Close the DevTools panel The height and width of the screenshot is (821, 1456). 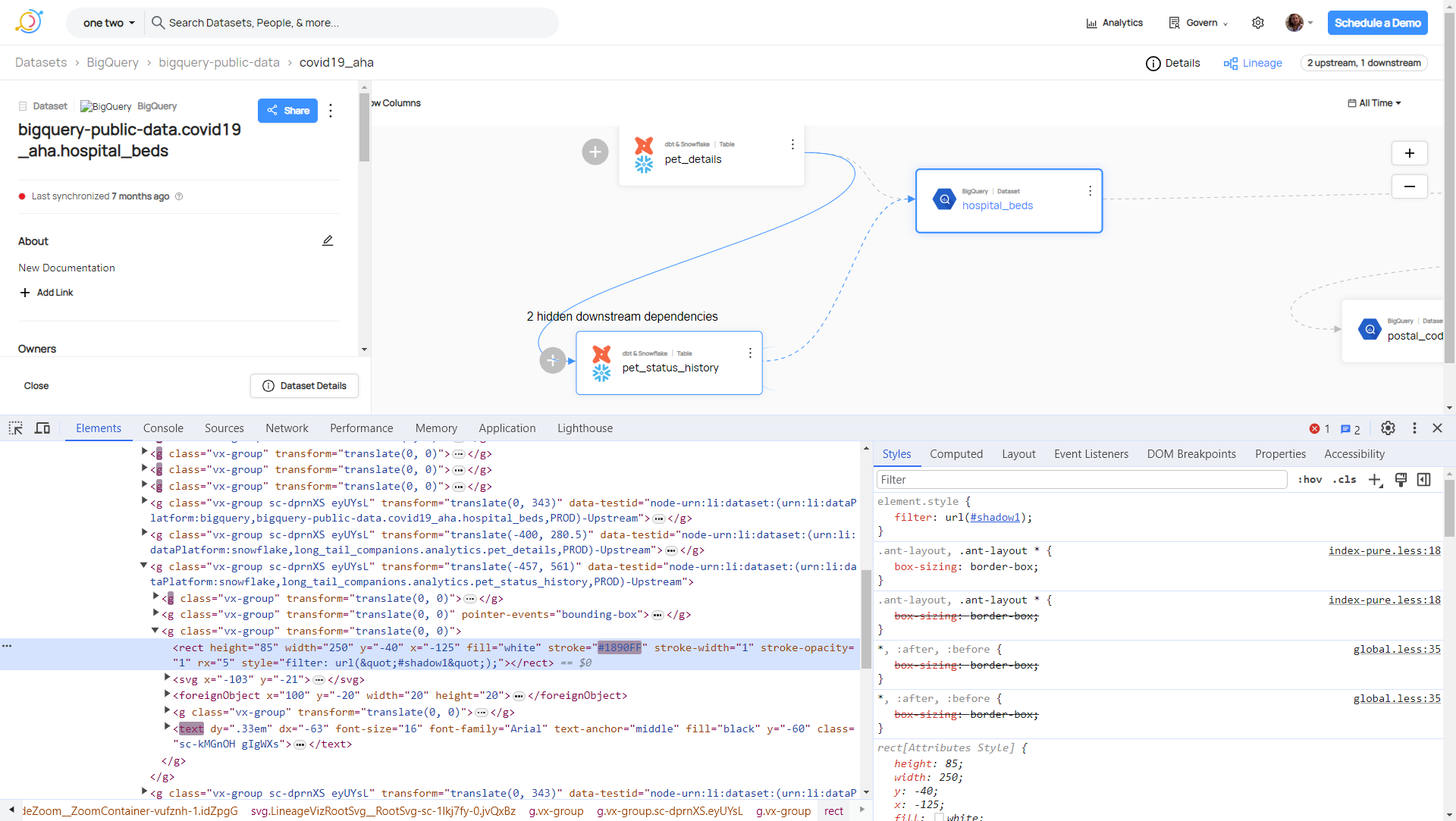tap(1437, 428)
